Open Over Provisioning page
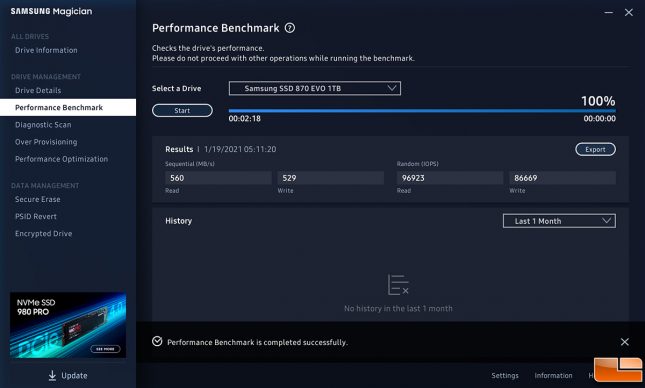 (x=46, y=142)
